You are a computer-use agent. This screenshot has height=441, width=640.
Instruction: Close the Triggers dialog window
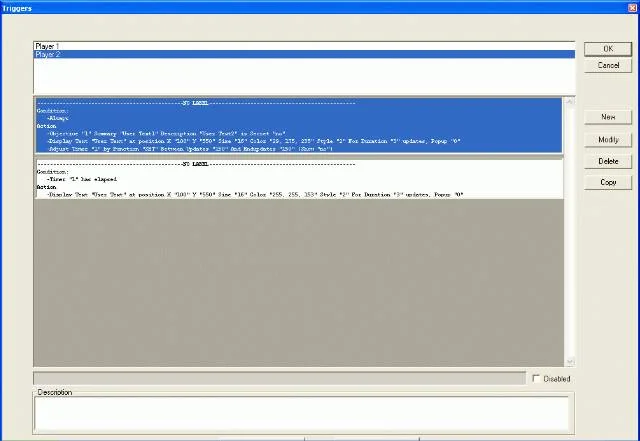[x=632, y=8]
